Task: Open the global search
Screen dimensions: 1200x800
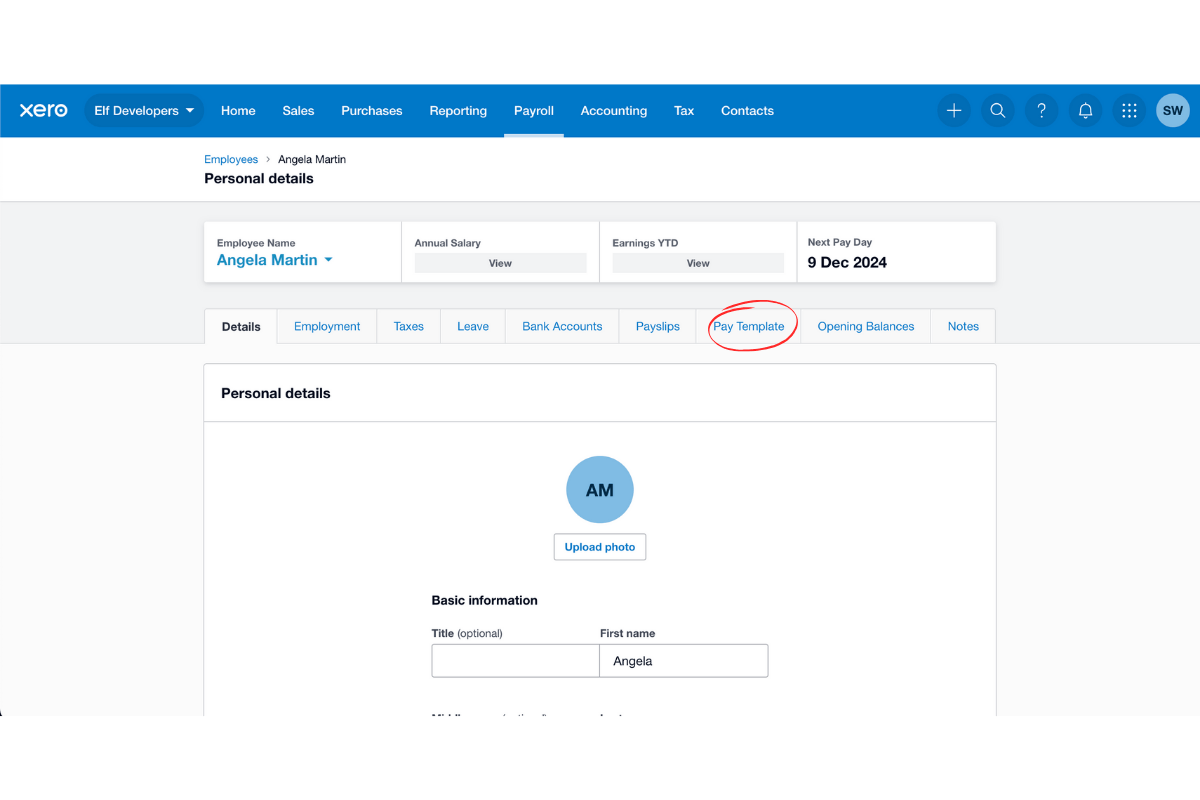Action: coord(997,110)
